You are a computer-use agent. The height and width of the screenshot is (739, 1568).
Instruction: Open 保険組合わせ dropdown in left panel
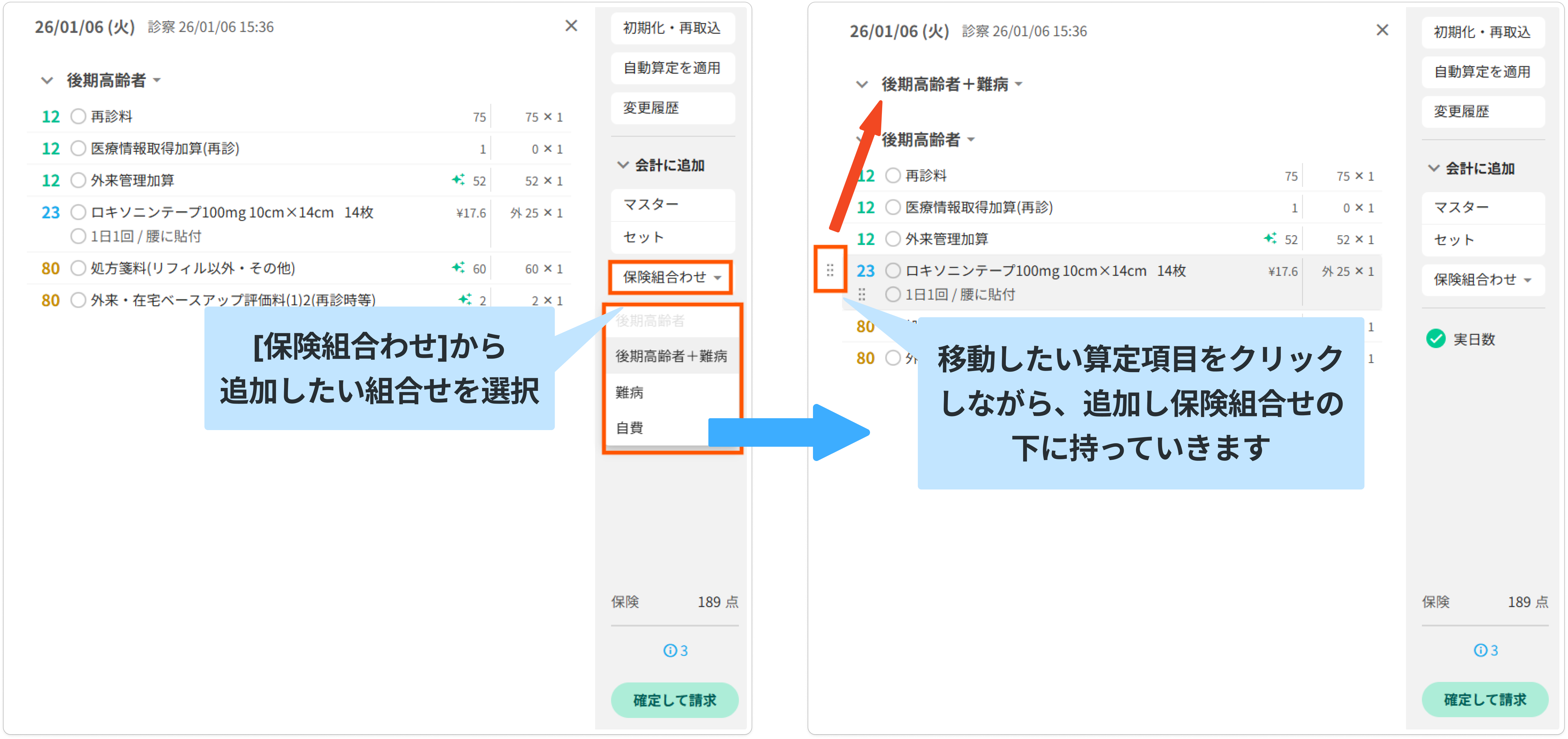(x=670, y=277)
